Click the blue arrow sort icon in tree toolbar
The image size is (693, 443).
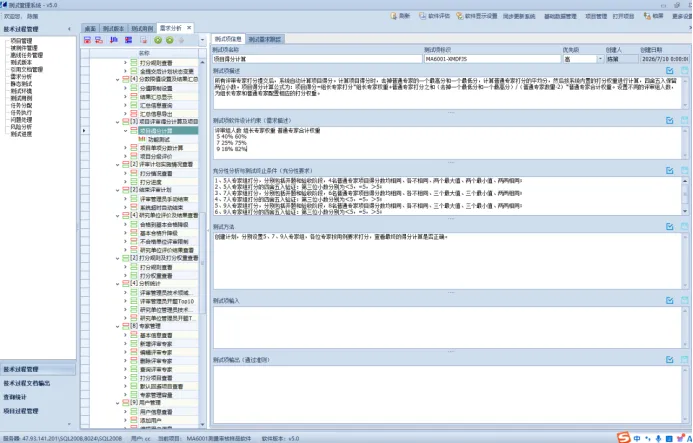[x=114, y=40]
